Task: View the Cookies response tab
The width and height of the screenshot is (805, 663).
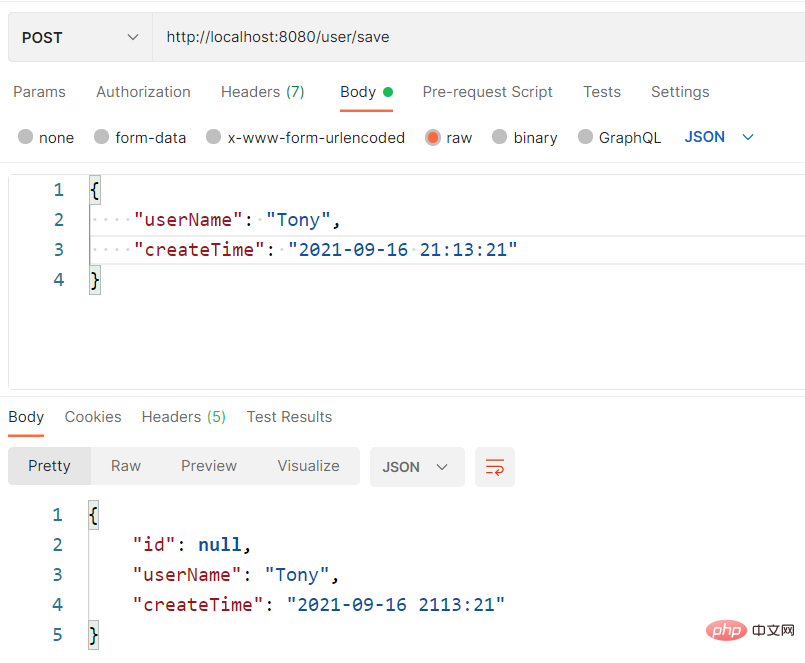Action: coord(92,417)
